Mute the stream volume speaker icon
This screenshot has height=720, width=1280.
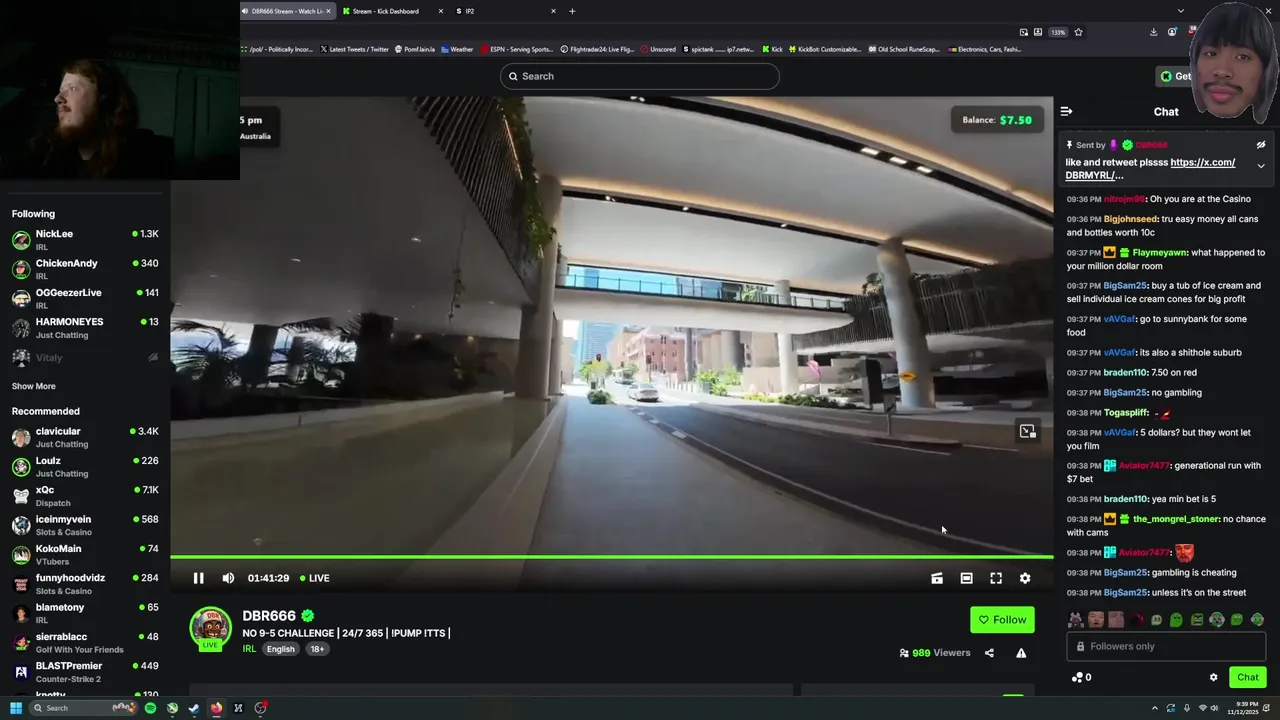228,578
